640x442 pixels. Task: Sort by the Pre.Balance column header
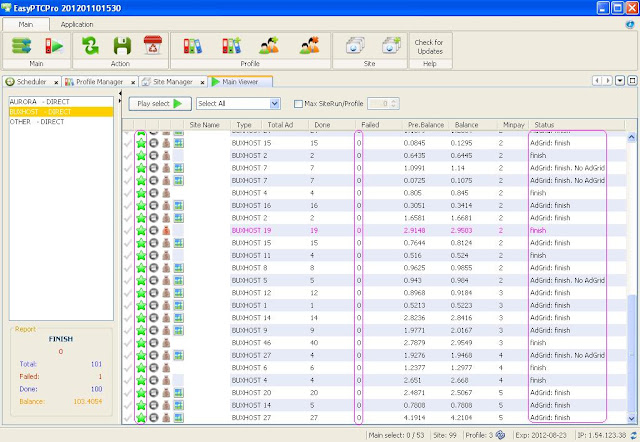426,125
